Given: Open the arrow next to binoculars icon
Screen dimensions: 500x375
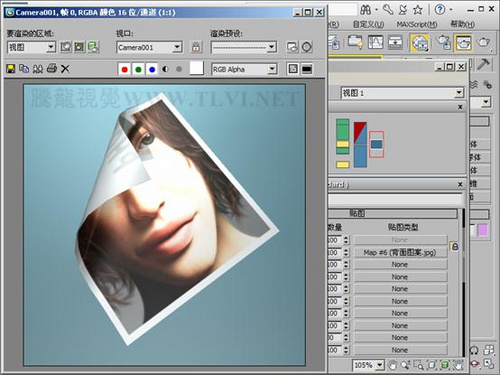Looking at the screenshot, I should (x=377, y=10).
